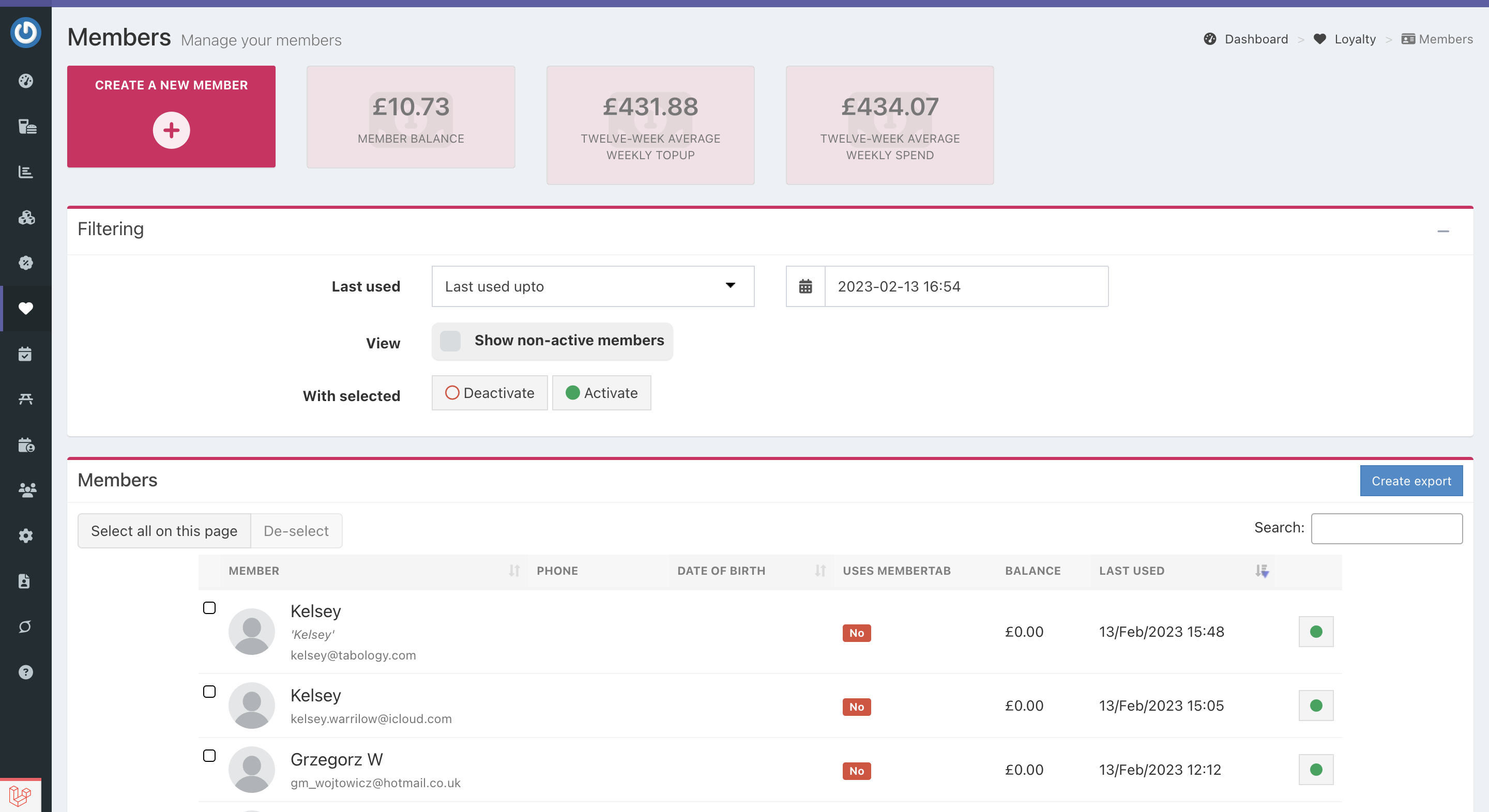Click Deactivate for selected members
Viewport: 1489px width, 812px height.
tap(490, 393)
